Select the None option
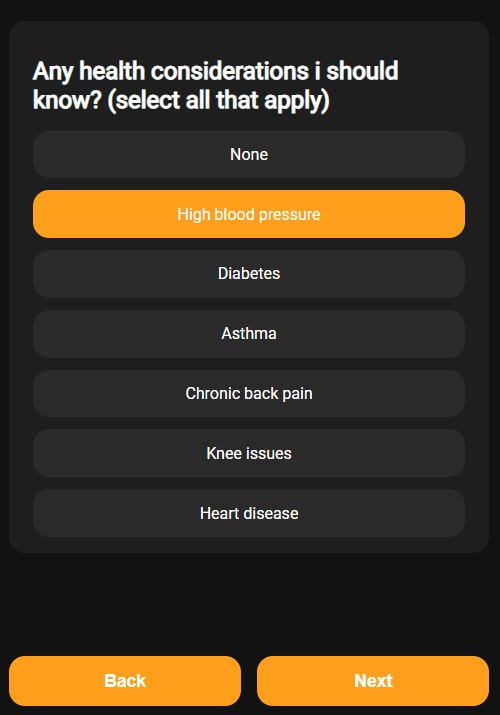Screen dimensions: 500x715 (249, 155)
